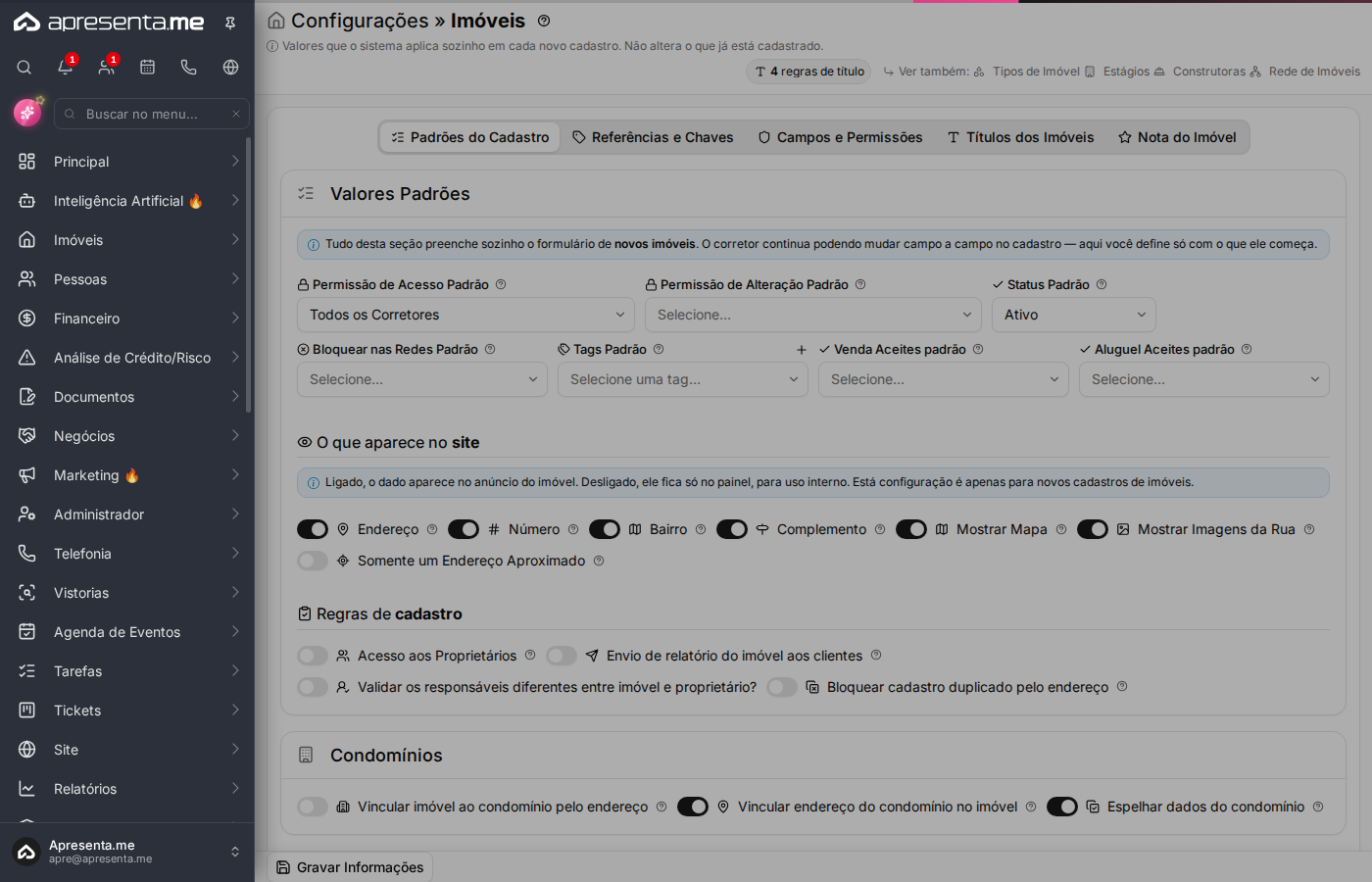Viewport: 1372px width, 882px height.
Task: Click the Configurações breadcrumb title
Action: 360,21
